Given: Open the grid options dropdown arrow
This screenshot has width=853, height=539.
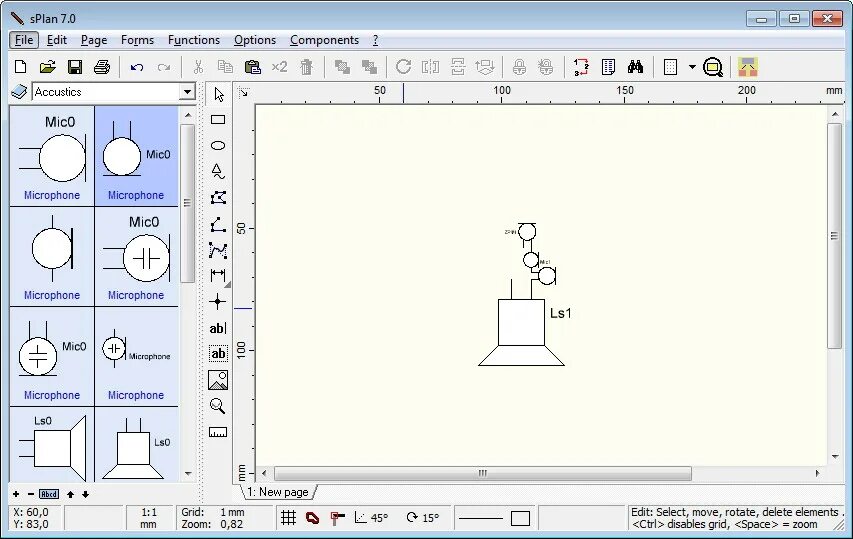Looking at the screenshot, I should [692, 67].
